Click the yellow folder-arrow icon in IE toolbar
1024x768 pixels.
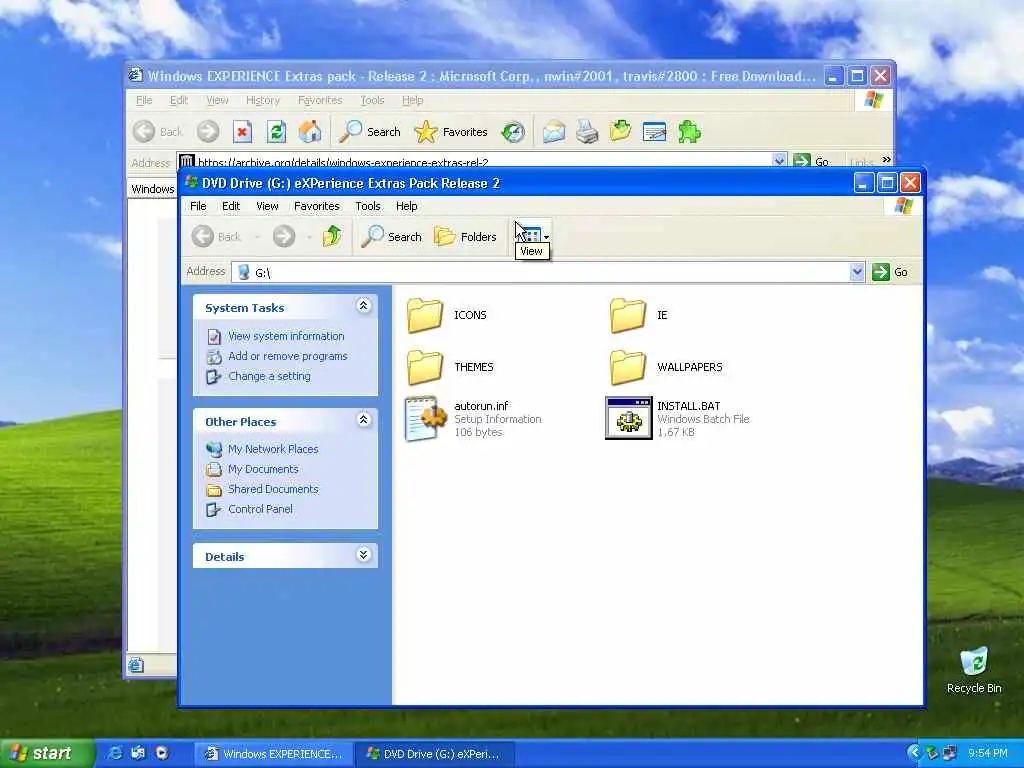620,132
